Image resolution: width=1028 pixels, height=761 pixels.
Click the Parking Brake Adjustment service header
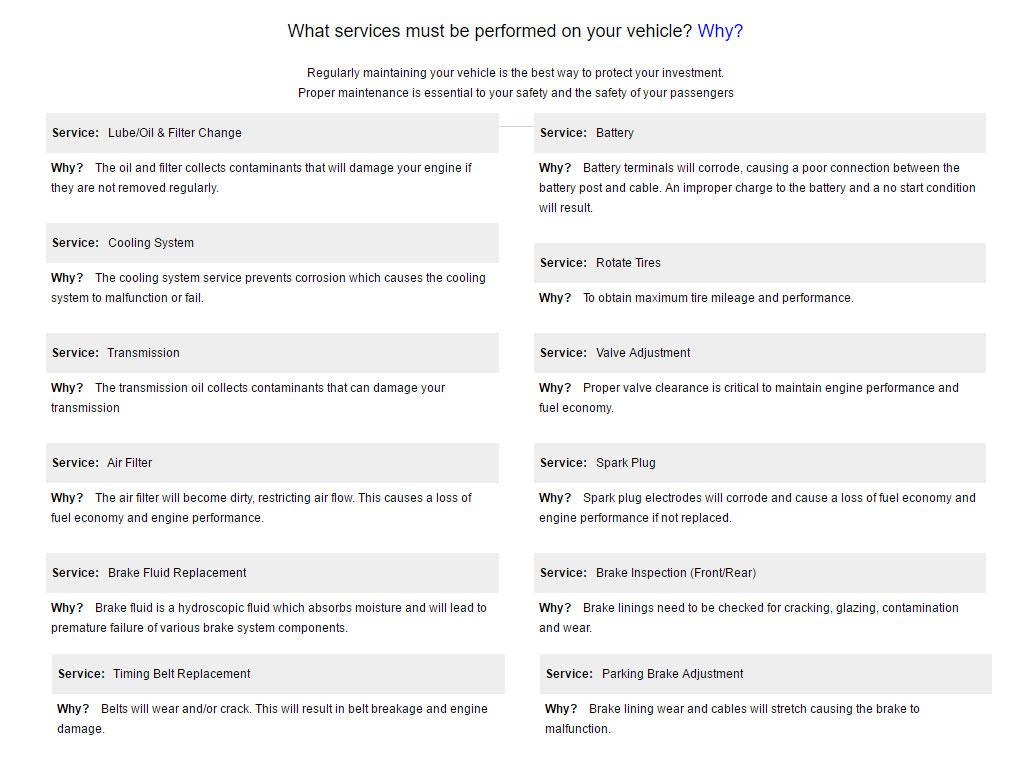765,674
